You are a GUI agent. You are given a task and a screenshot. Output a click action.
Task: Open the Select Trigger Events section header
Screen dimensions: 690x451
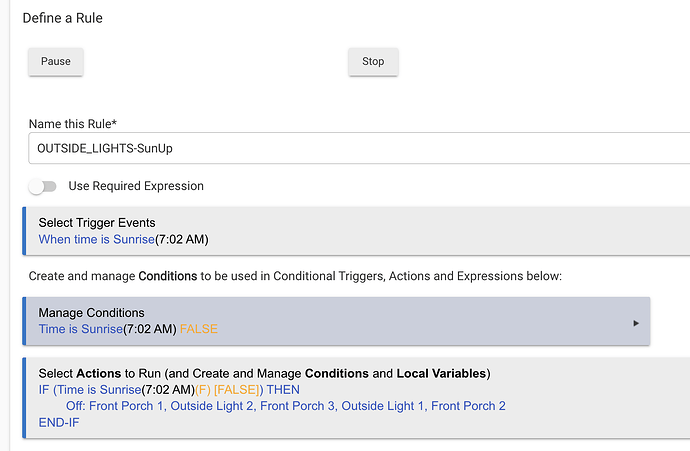(96, 222)
